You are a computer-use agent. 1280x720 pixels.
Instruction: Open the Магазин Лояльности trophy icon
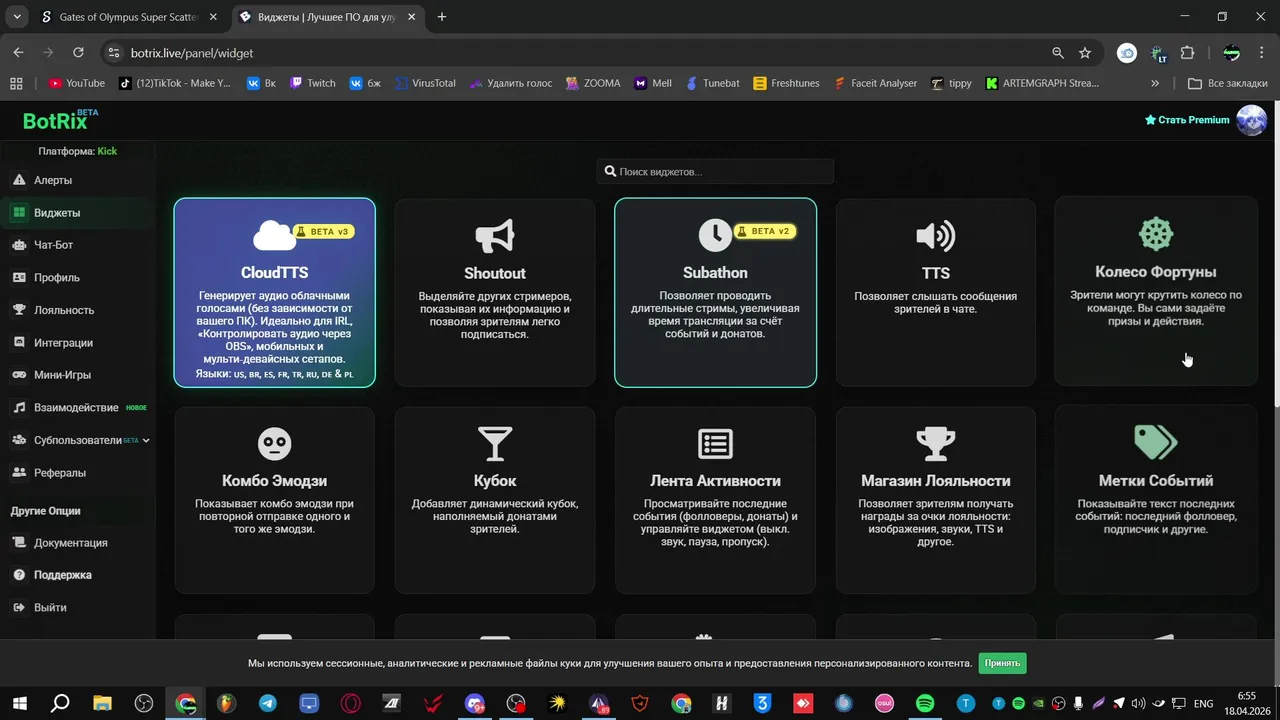pos(936,444)
